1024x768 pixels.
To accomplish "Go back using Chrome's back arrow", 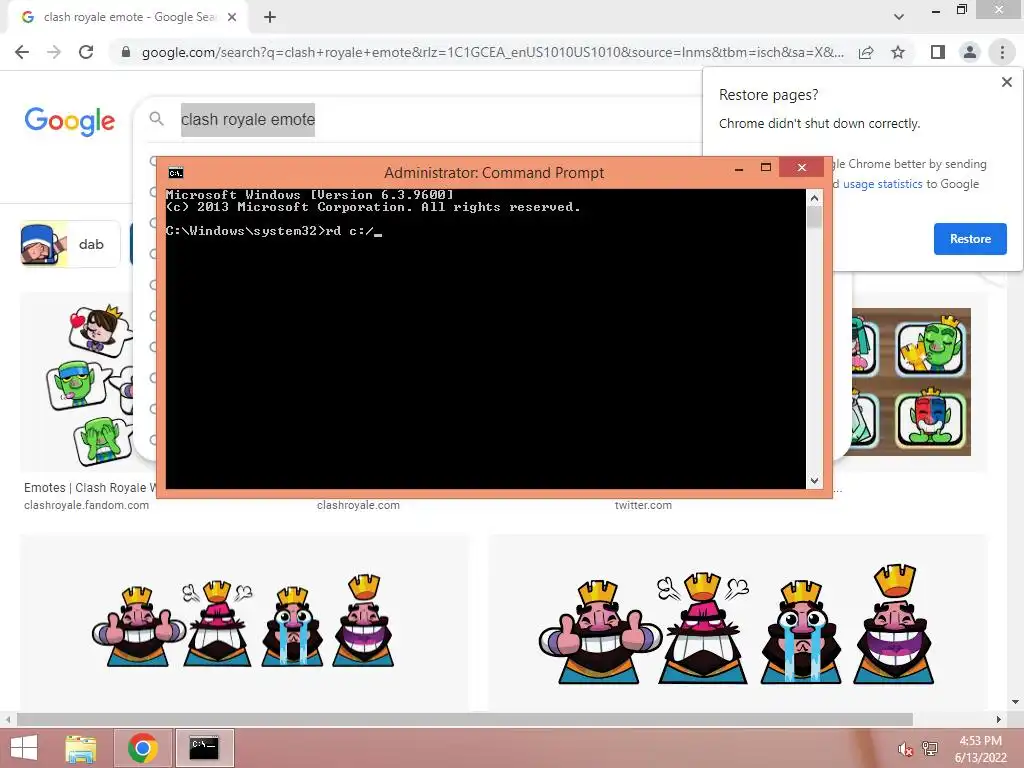I will pos(22,52).
